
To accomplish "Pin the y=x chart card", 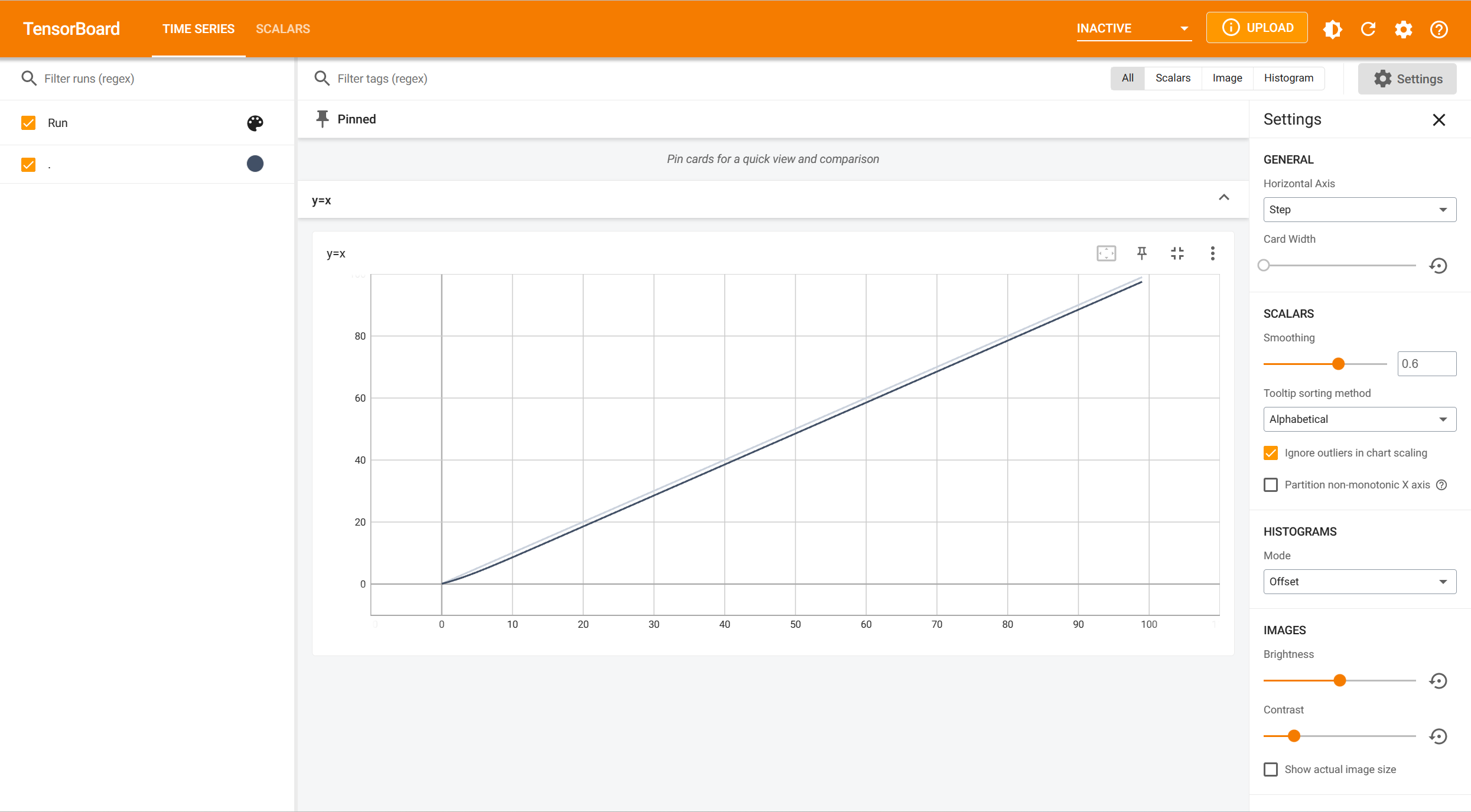I will 1142,253.
